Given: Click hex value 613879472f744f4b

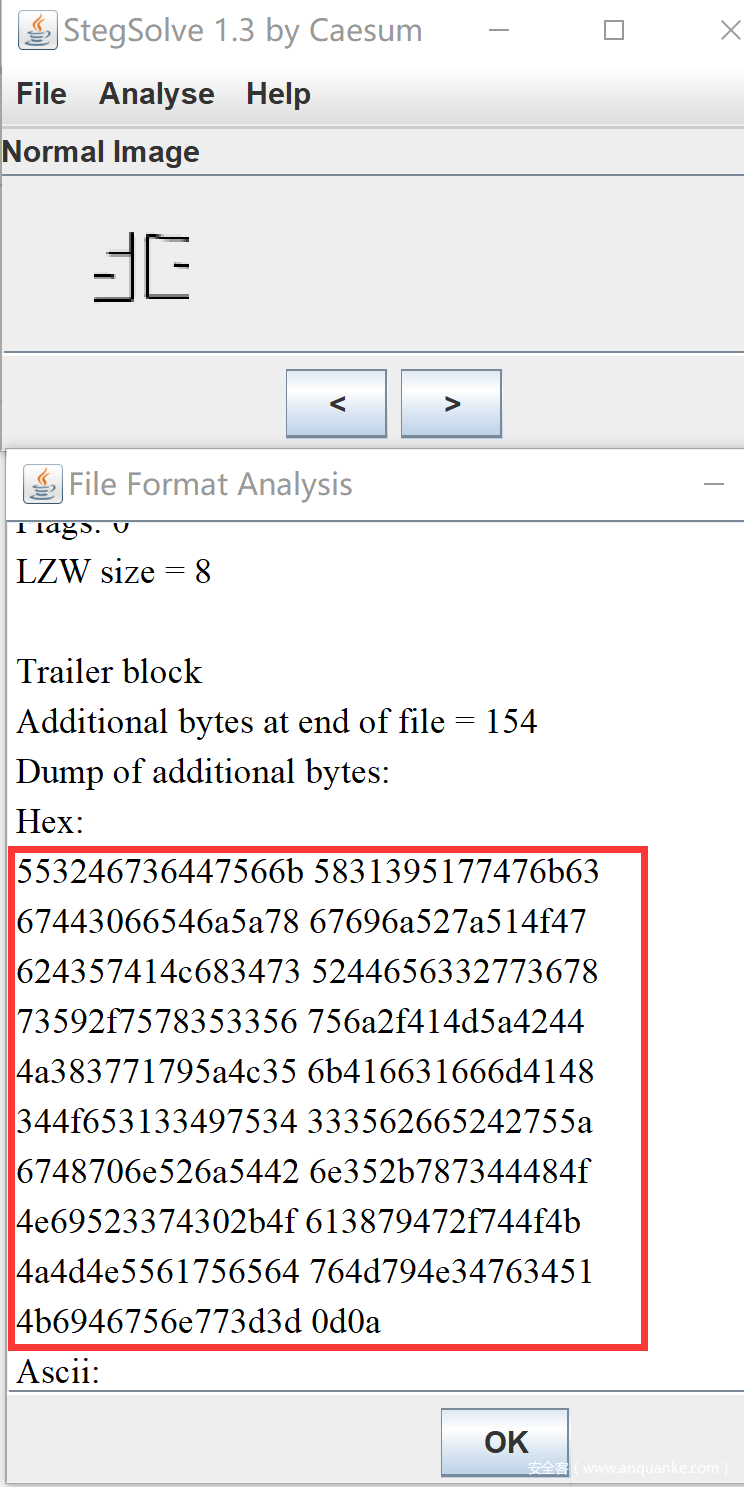Looking at the screenshot, I should pos(444,1222).
